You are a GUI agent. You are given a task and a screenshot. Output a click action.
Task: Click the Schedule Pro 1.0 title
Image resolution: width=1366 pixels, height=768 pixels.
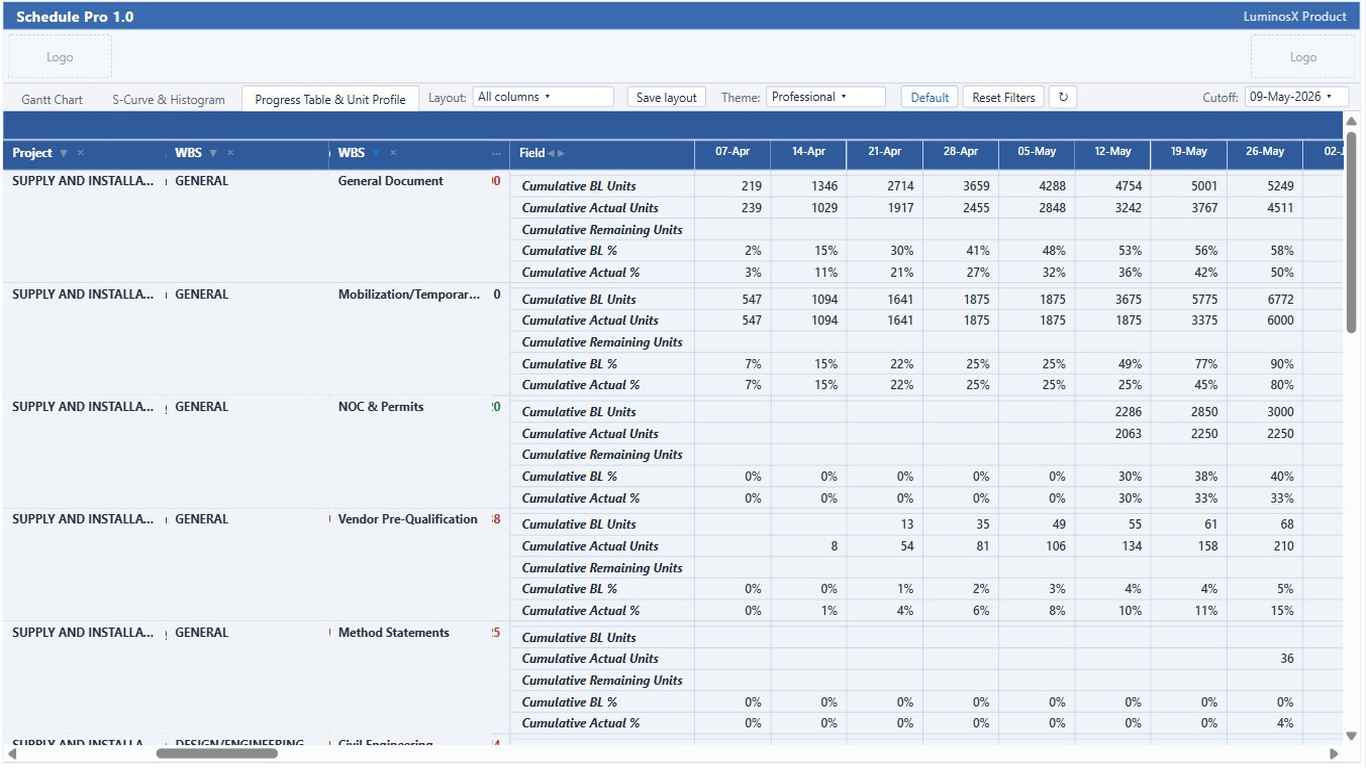(75, 17)
